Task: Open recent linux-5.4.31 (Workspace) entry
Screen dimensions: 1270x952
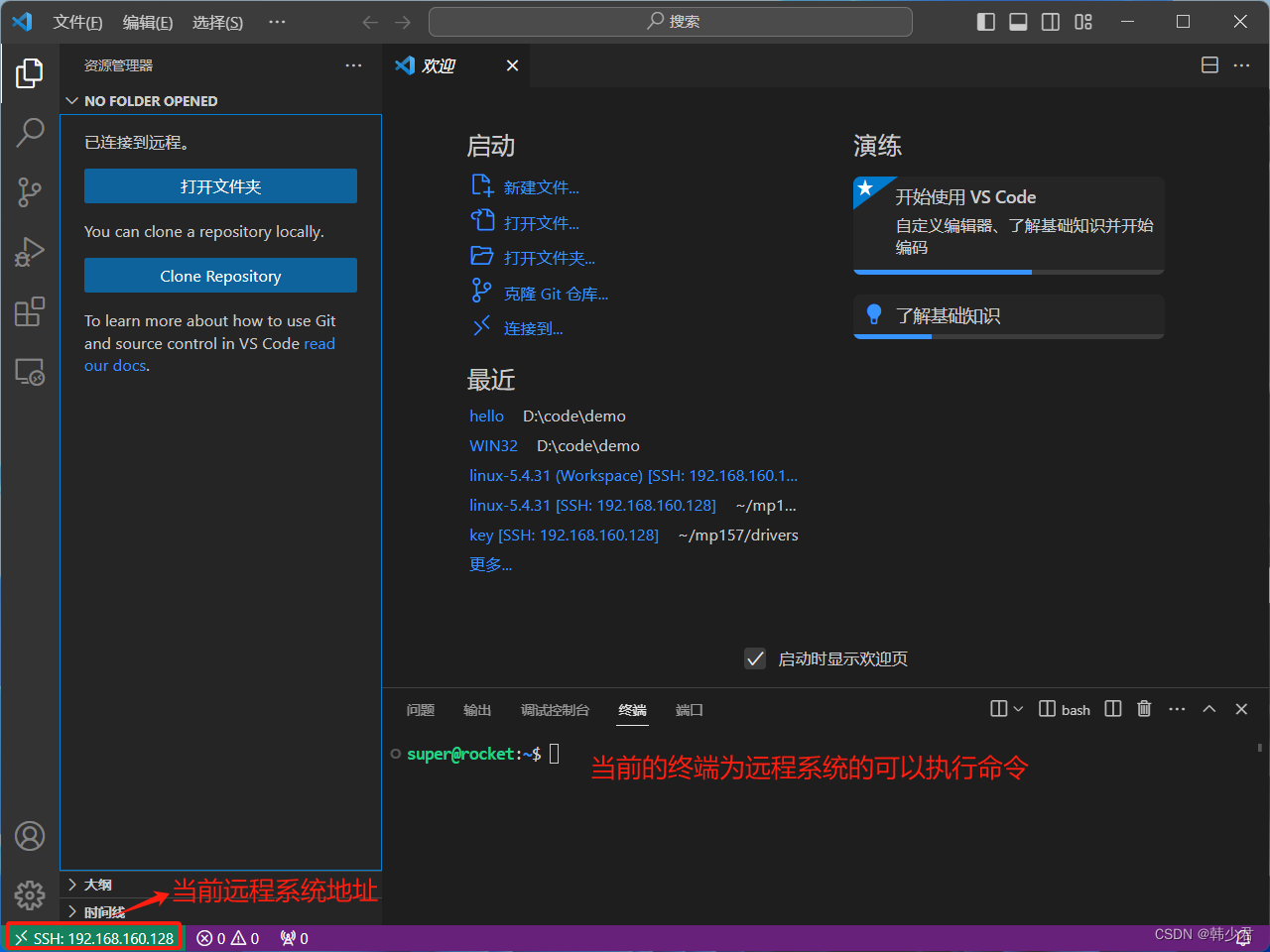Action: point(633,475)
